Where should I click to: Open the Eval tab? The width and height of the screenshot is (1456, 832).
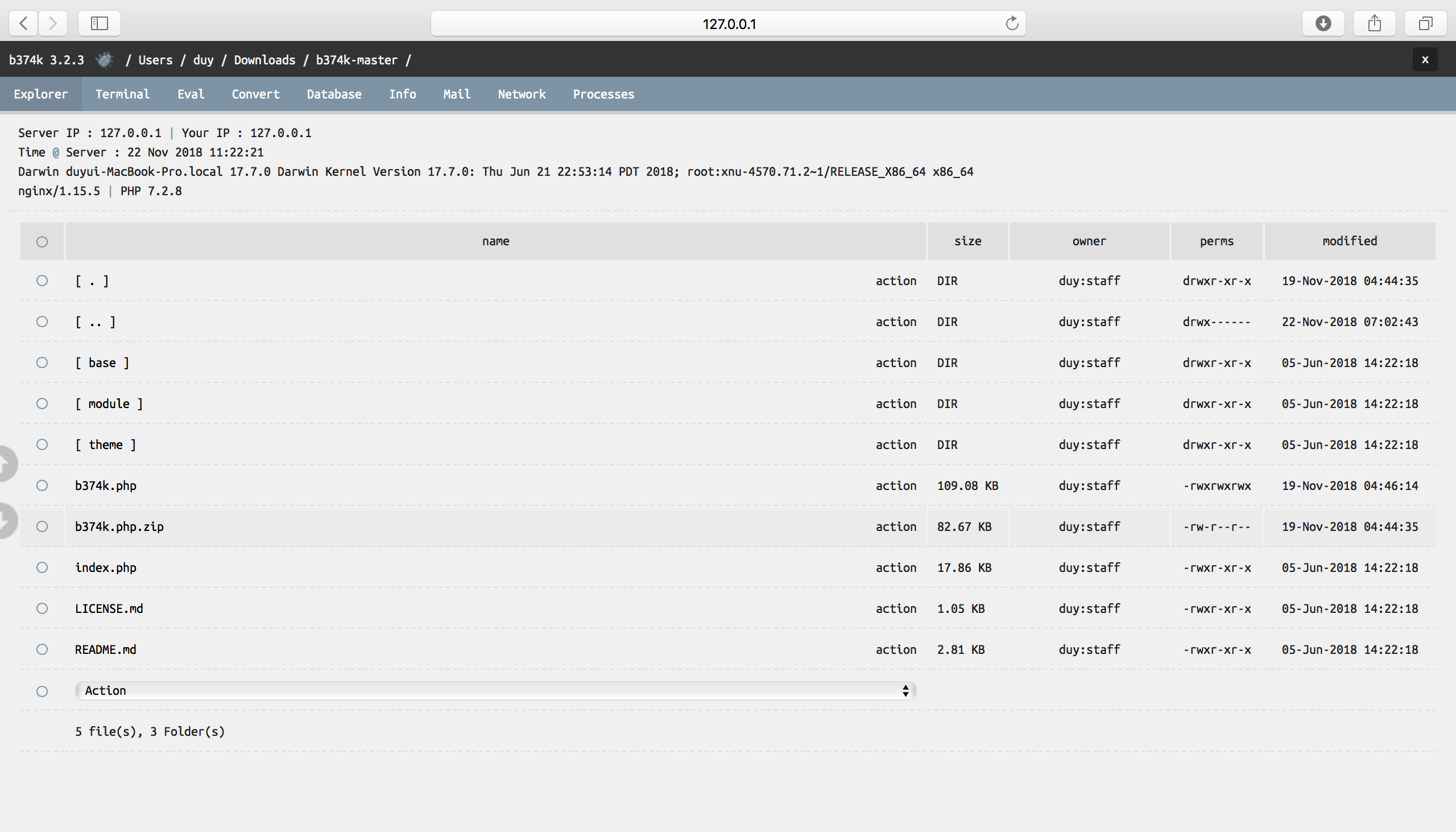[191, 94]
